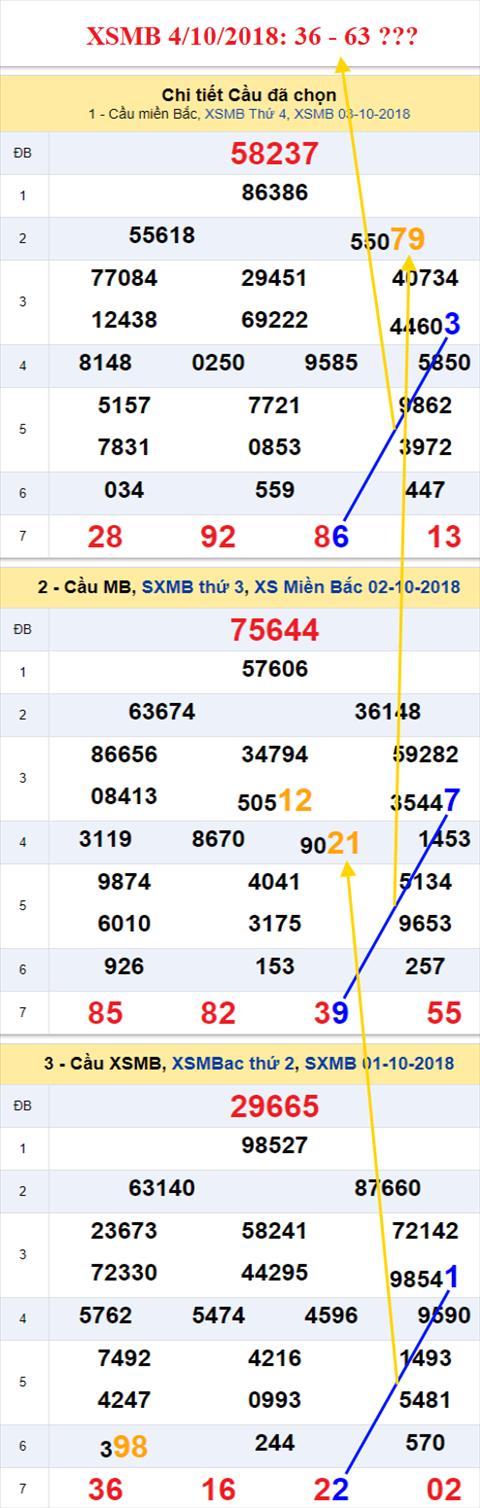Click fourth prize number 5762
Image resolution: width=480 pixels, height=1508 pixels.
(x=105, y=1315)
